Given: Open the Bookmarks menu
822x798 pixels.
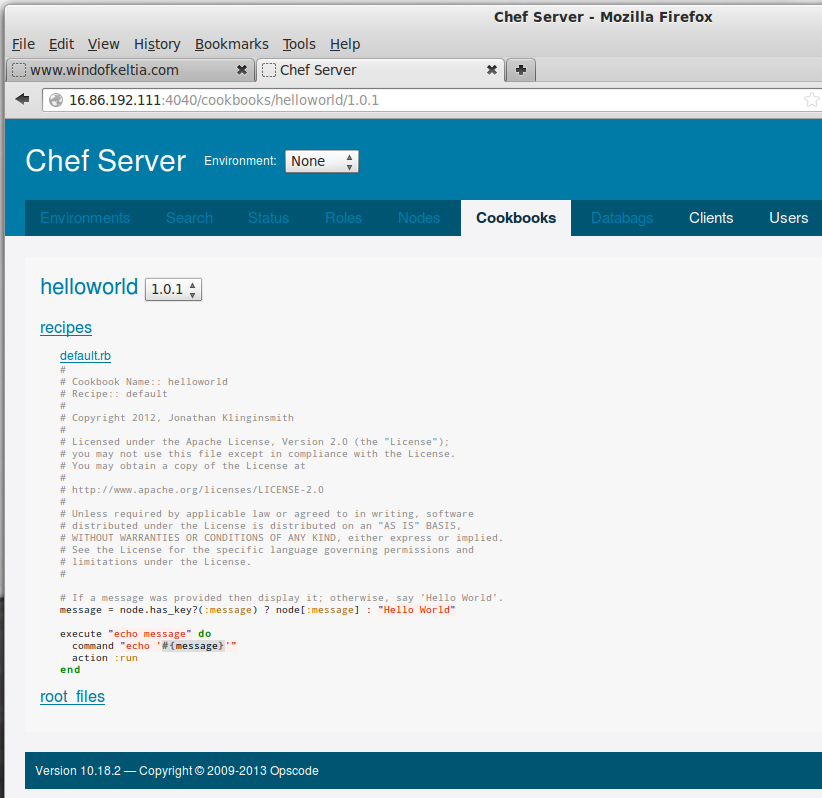Looking at the screenshot, I should [232, 44].
